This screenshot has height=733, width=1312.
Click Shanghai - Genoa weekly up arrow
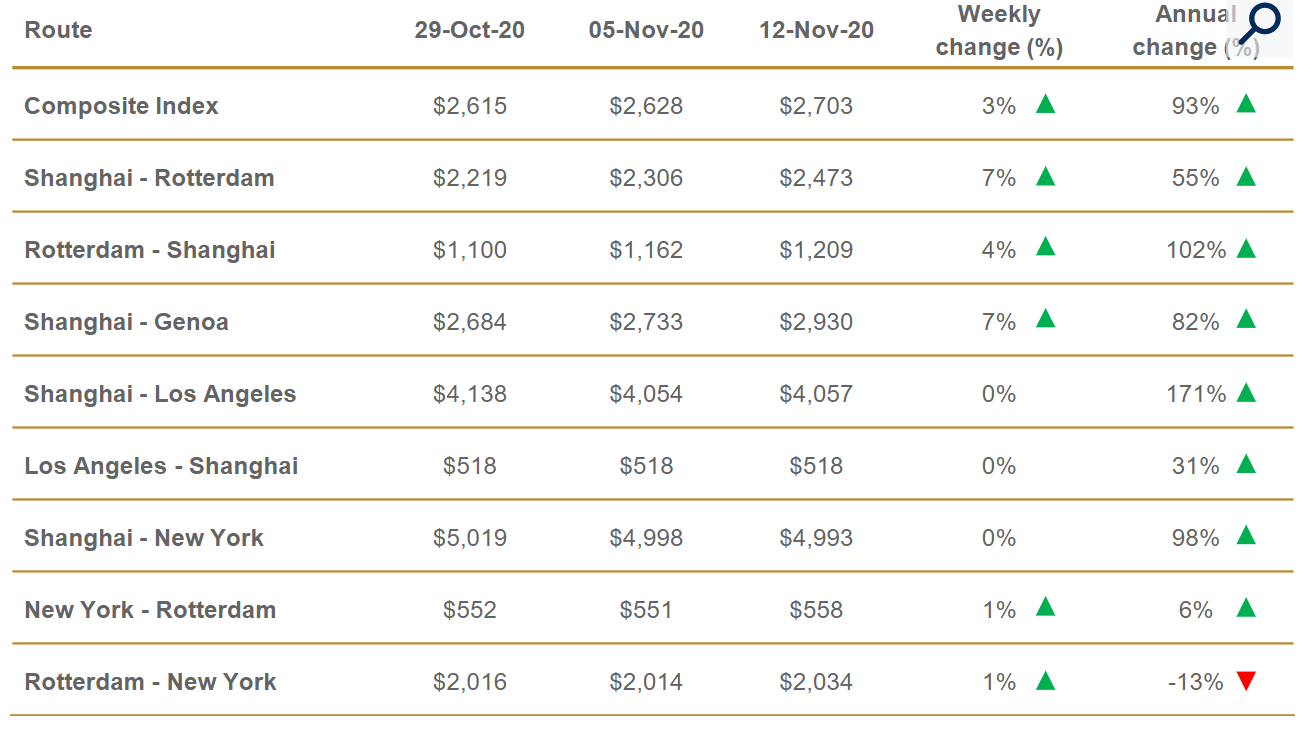(1045, 320)
